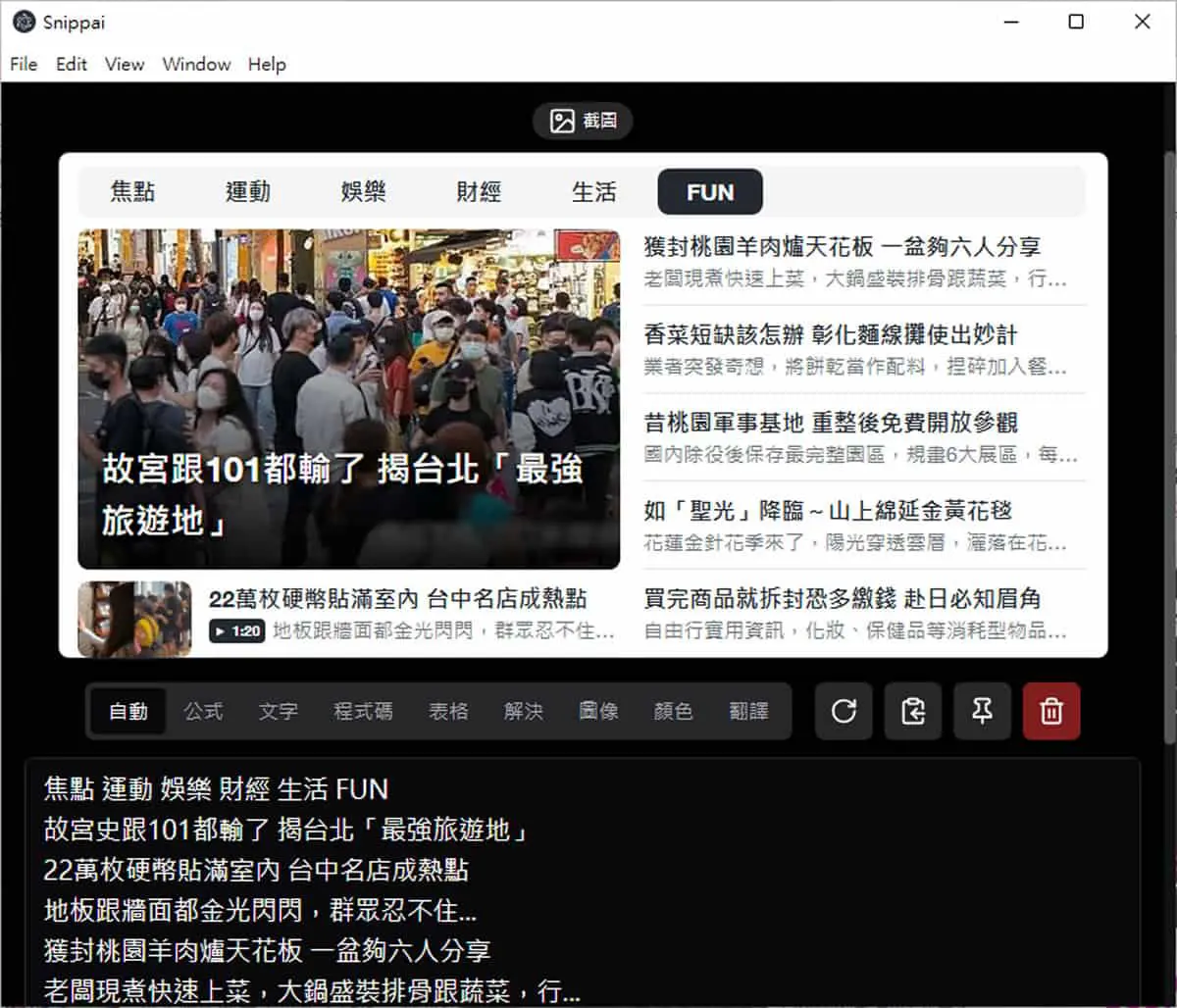Click the copy to clipboard icon button
The image size is (1177, 1008).
pos(913,711)
